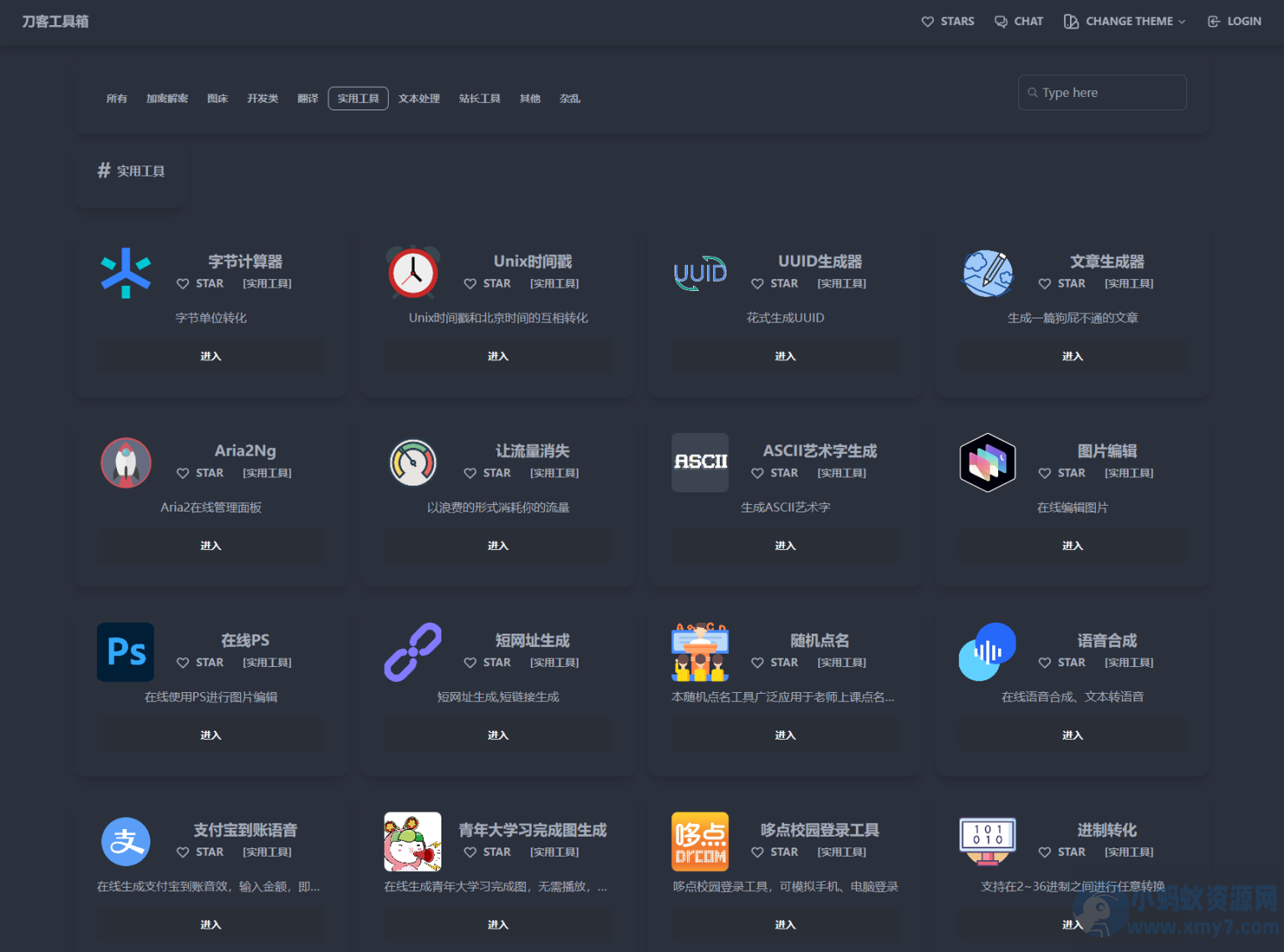Click the 文章生成器 pencil globe icon
Image resolution: width=1284 pixels, height=952 pixels.
(x=987, y=273)
